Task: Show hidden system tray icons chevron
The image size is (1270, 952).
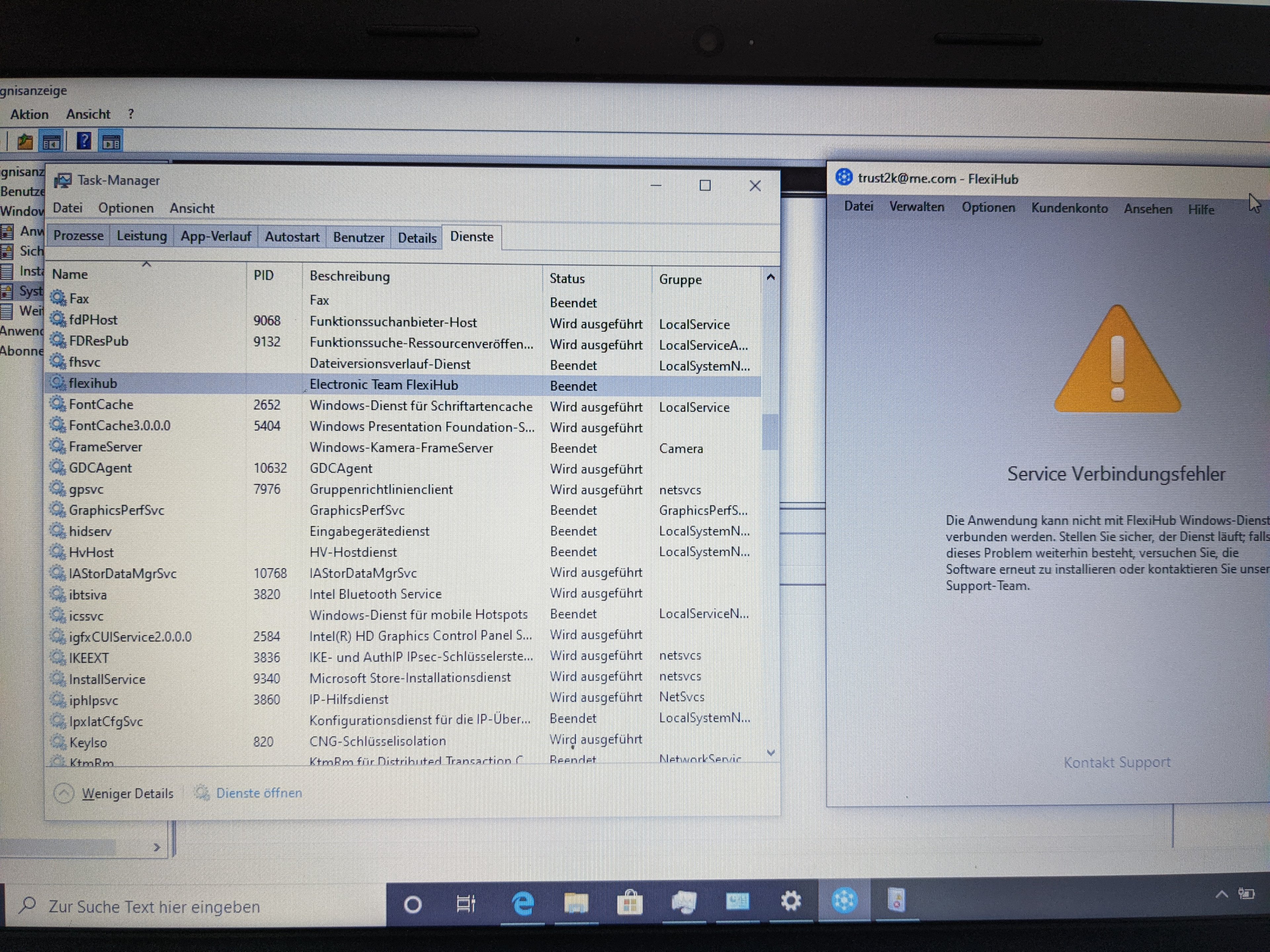Action: (1221, 893)
